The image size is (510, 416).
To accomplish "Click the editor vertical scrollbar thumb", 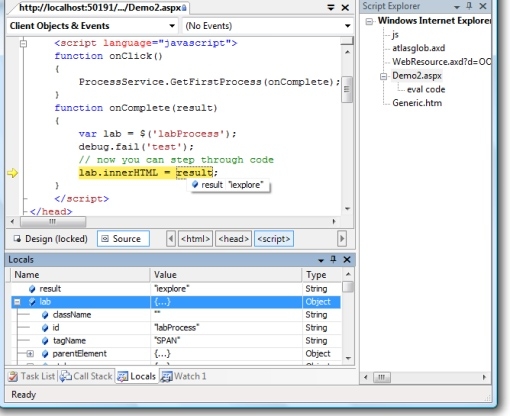I will click(x=347, y=89).
